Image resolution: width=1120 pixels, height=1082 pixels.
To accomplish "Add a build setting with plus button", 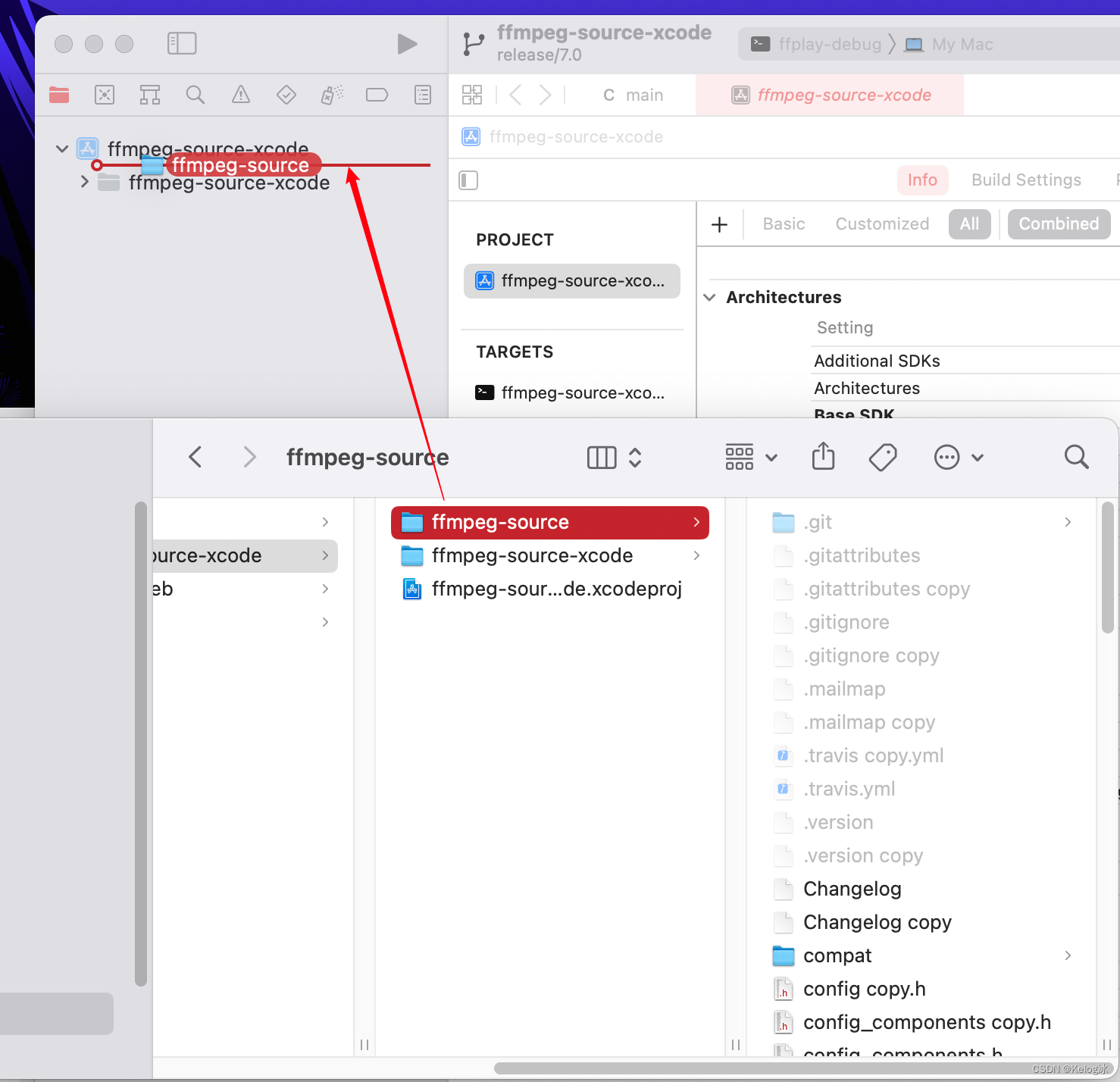I will coord(720,224).
